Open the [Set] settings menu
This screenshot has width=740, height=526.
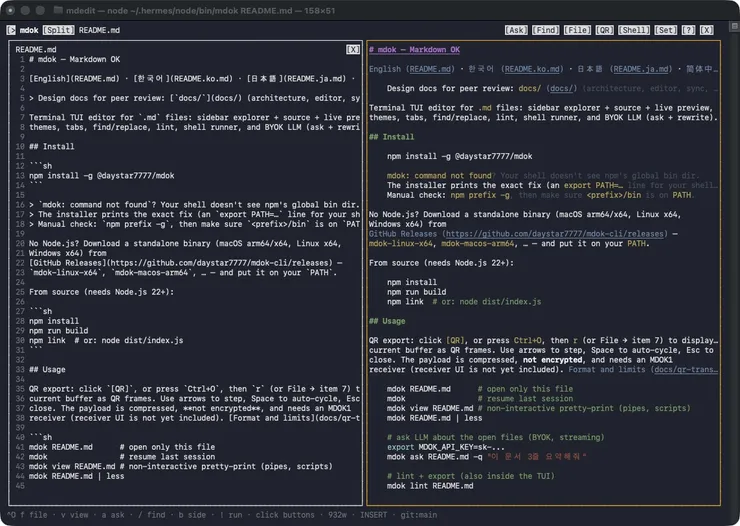point(665,30)
